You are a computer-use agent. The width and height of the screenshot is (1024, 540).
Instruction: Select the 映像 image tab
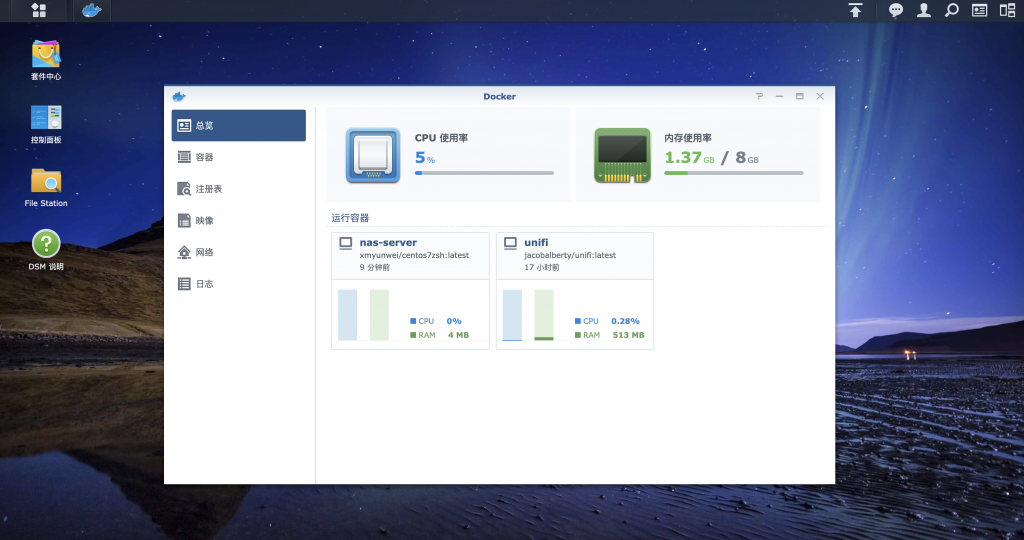[x=238, y=221]
